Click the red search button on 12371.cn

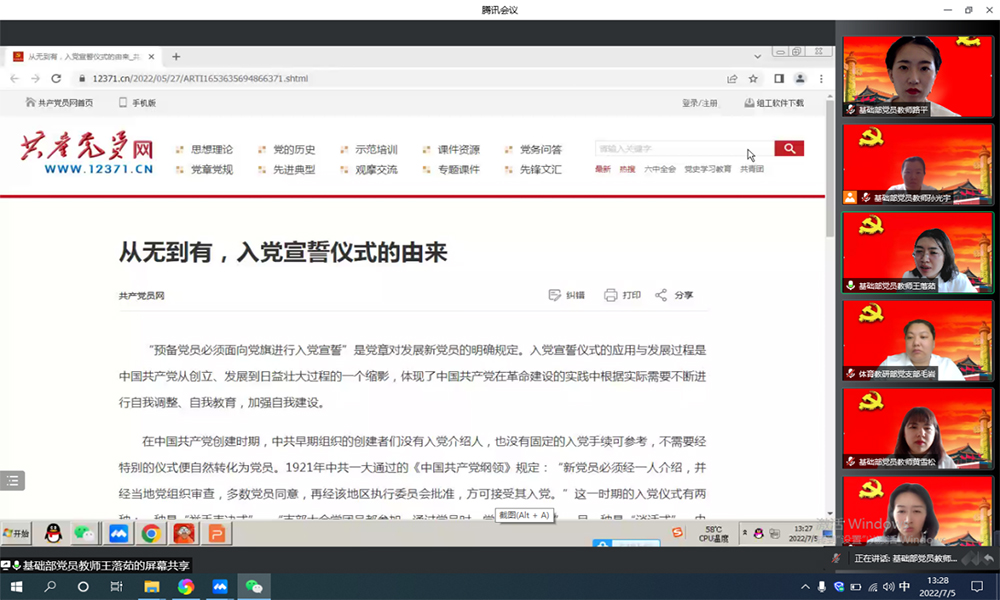click(789, 149)
